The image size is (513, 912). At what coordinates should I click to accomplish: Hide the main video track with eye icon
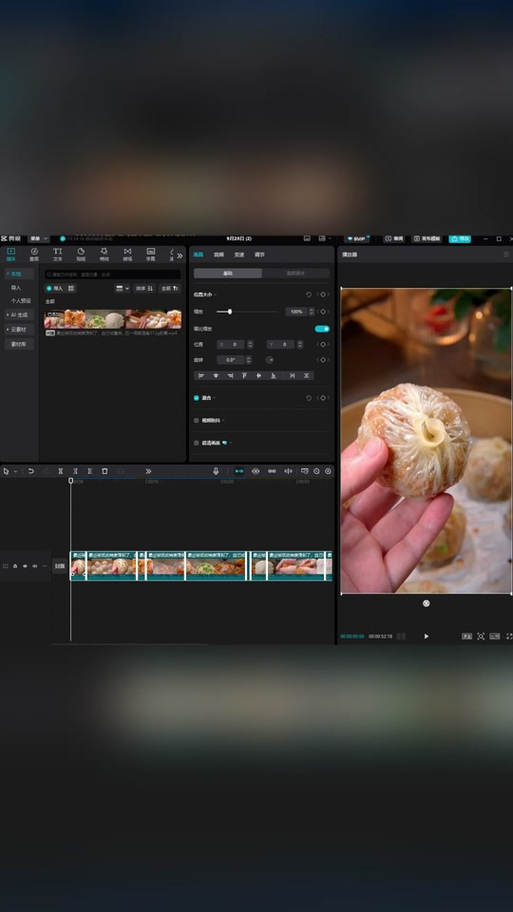(25, 566)
